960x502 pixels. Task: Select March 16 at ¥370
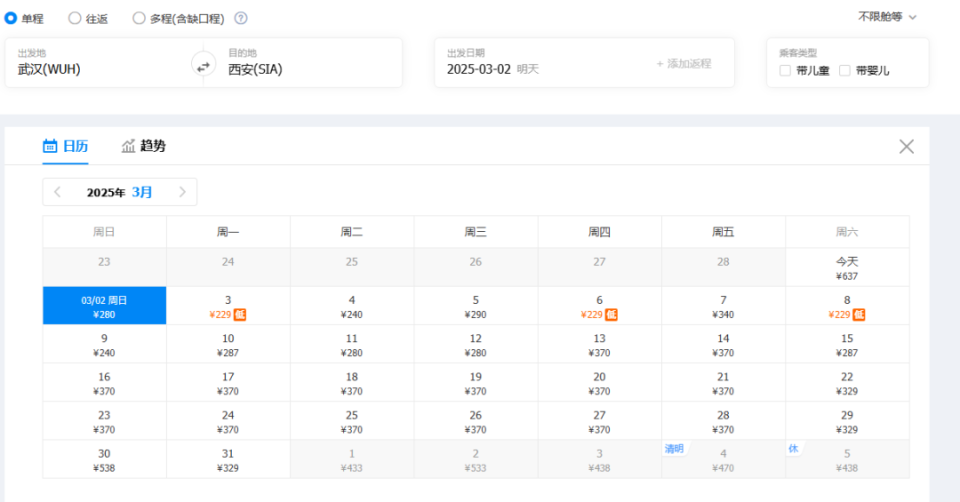[x=104, y=383]
